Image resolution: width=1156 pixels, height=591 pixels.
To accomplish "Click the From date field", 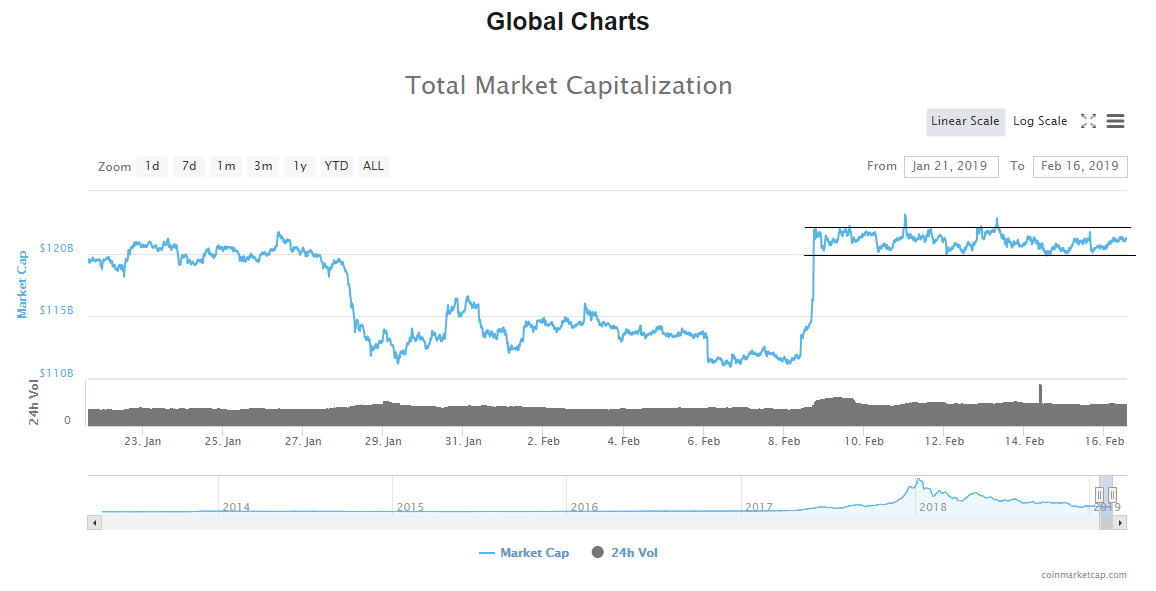I will 950,166.
